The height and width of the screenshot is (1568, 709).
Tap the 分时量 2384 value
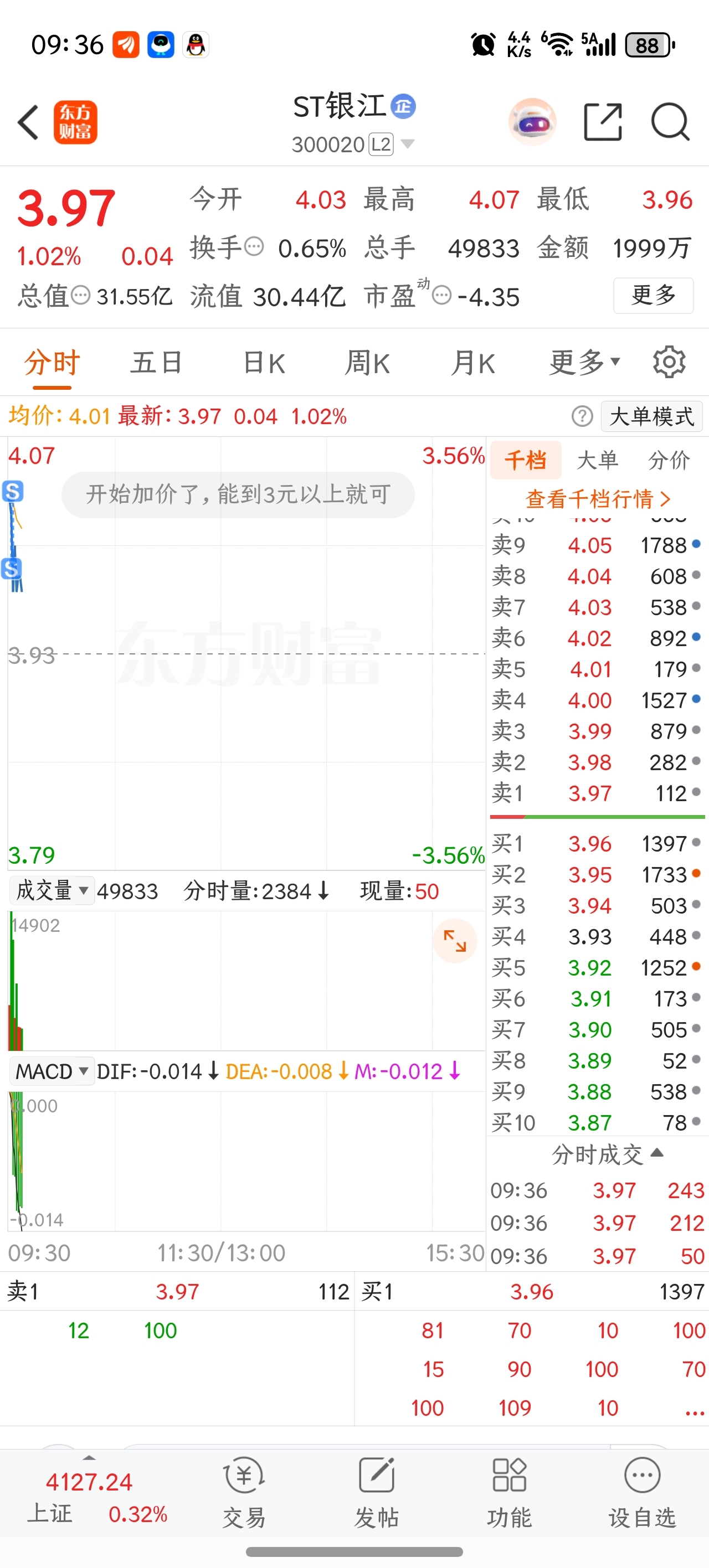coord(256,891)
